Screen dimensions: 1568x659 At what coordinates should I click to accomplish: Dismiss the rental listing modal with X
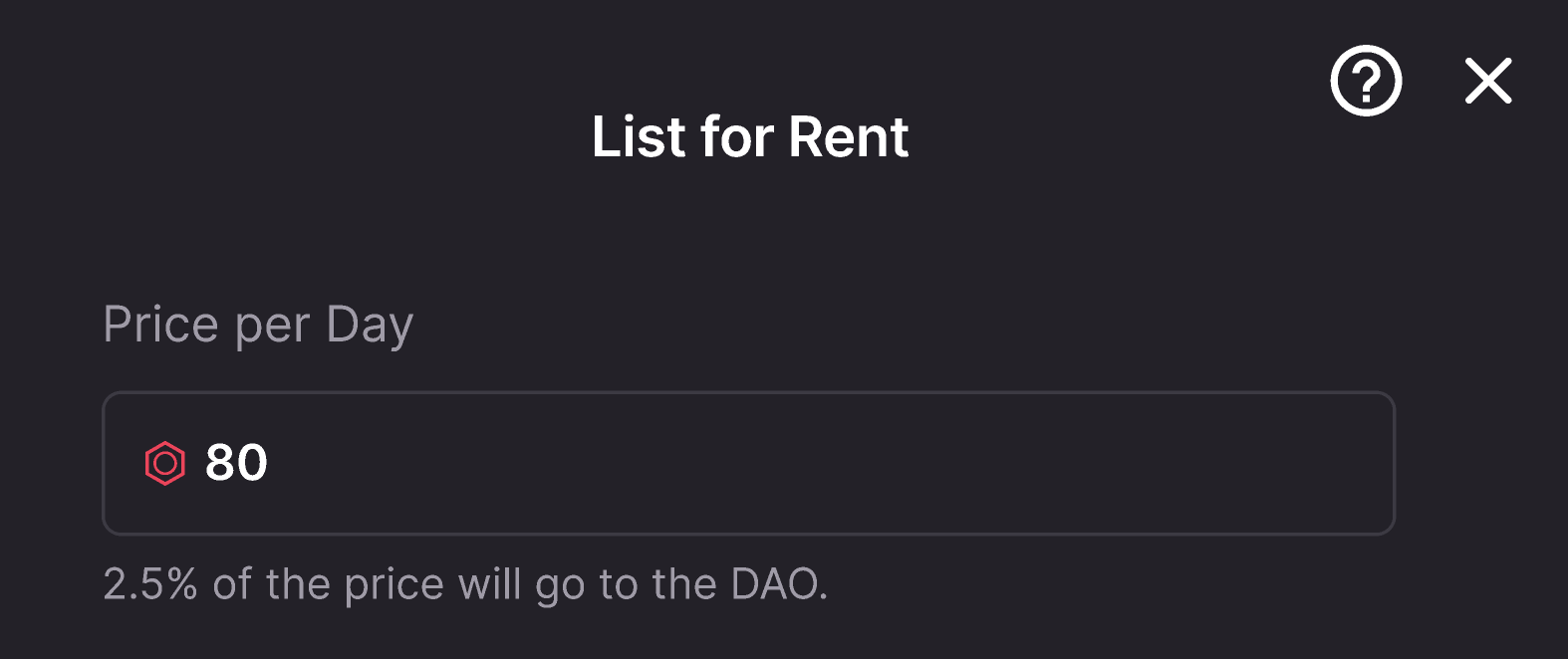1488,81
